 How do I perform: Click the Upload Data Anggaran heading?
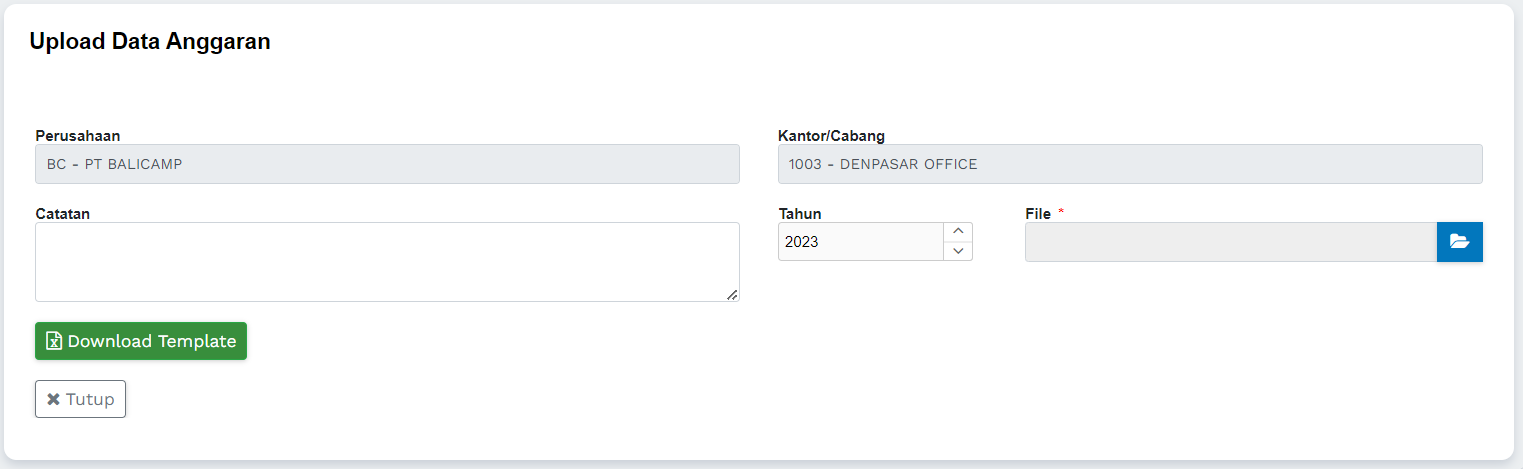[x=150, y=42]
